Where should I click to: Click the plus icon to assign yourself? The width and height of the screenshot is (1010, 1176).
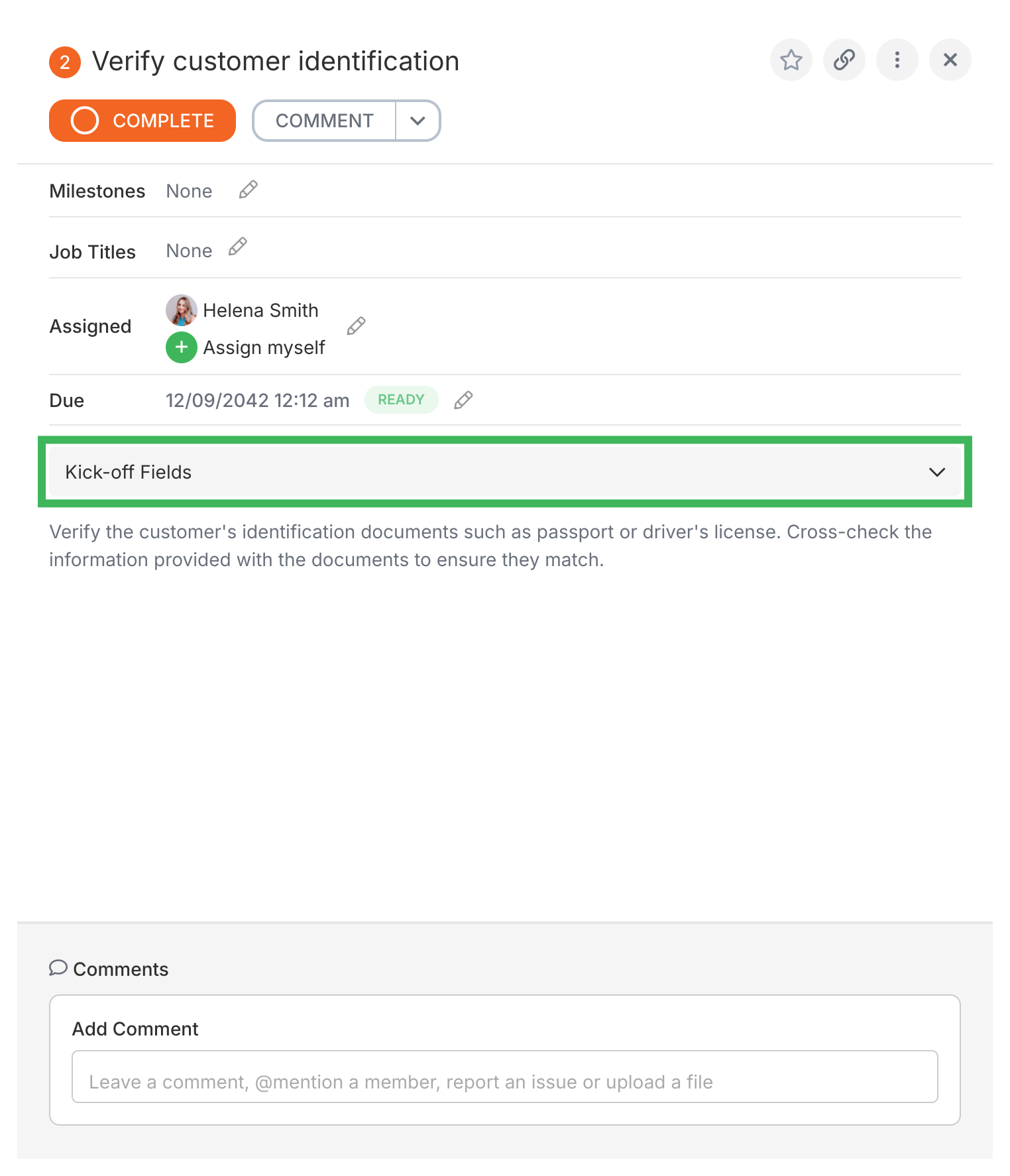(x=181, y=347)
